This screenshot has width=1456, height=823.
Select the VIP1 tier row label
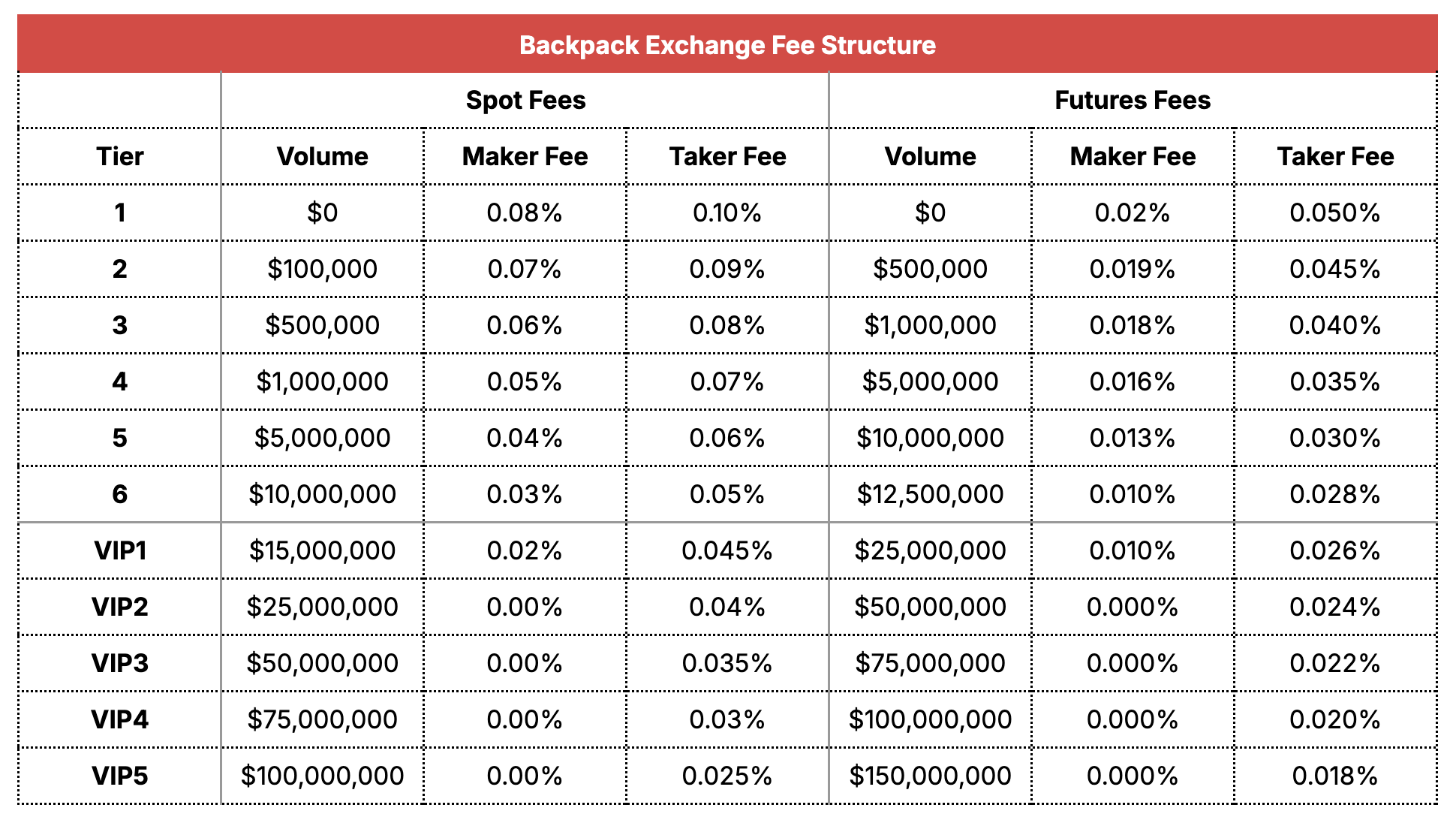click(x=119, y=550)
